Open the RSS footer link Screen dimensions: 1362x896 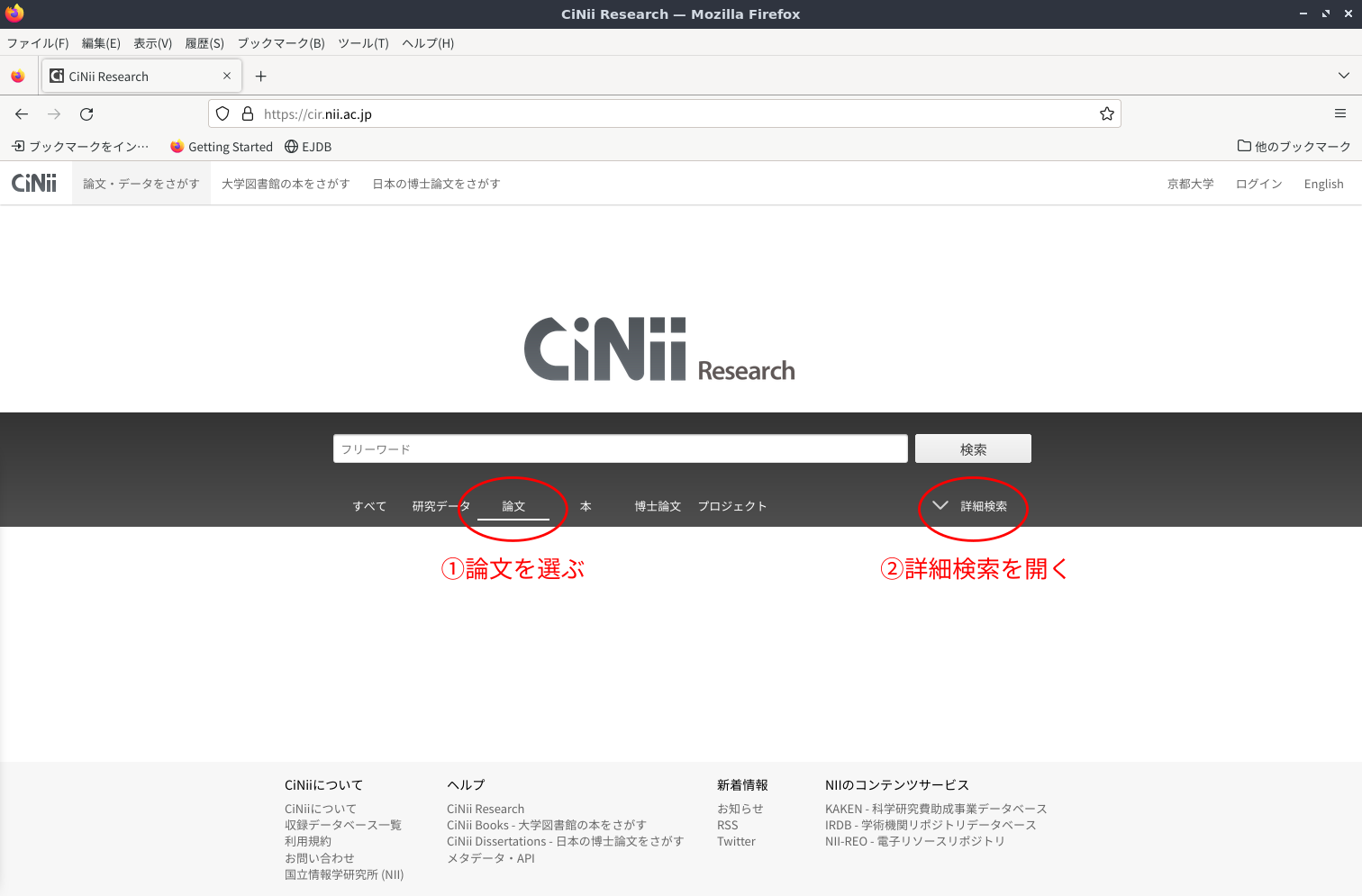[728, 825]
